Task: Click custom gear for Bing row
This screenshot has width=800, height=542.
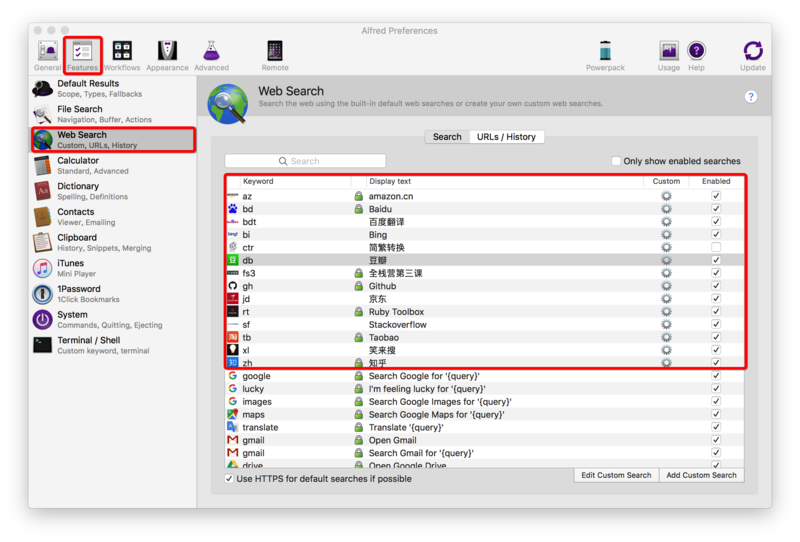Action: [666, 235]
